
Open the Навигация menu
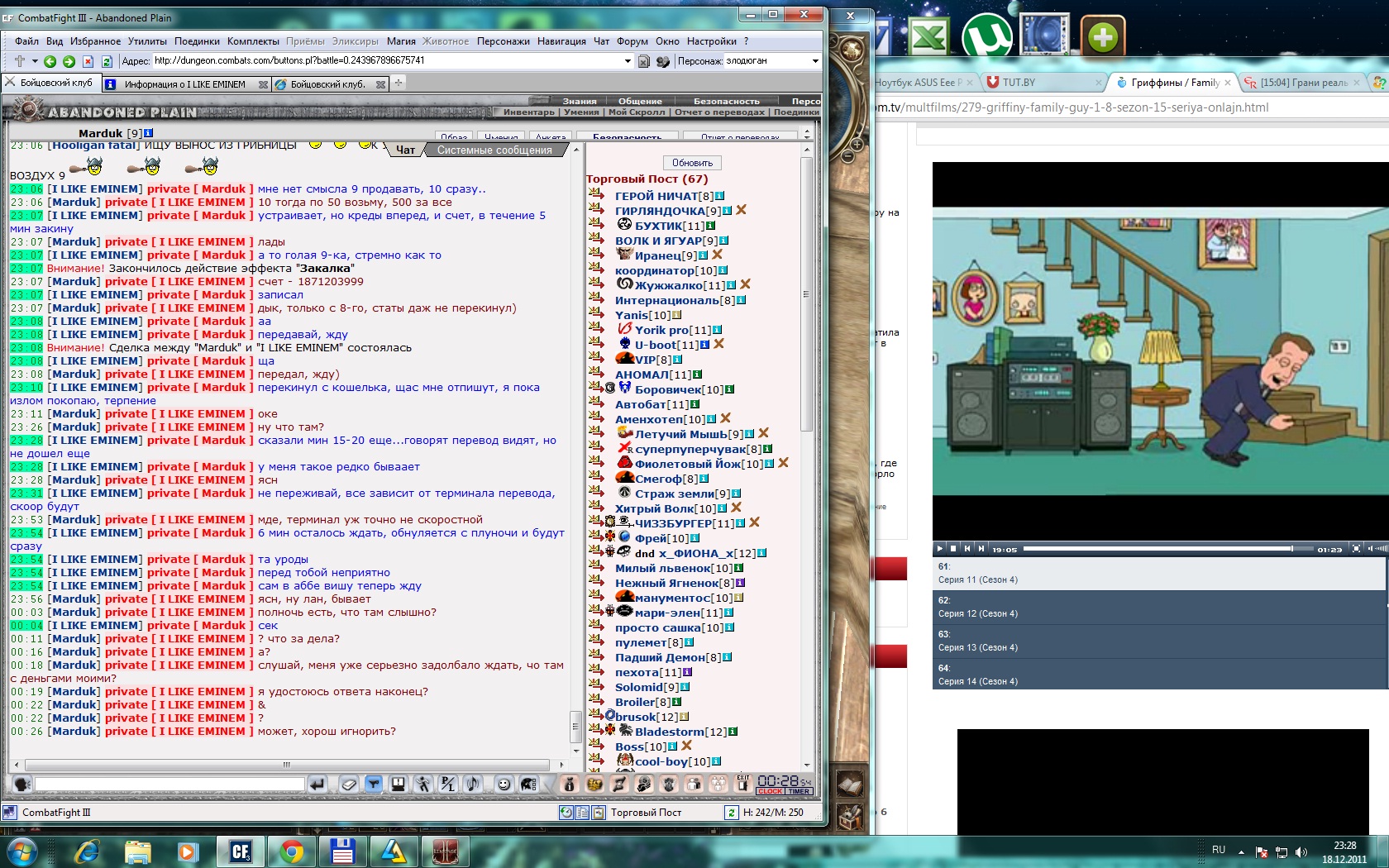coord(561,41)
